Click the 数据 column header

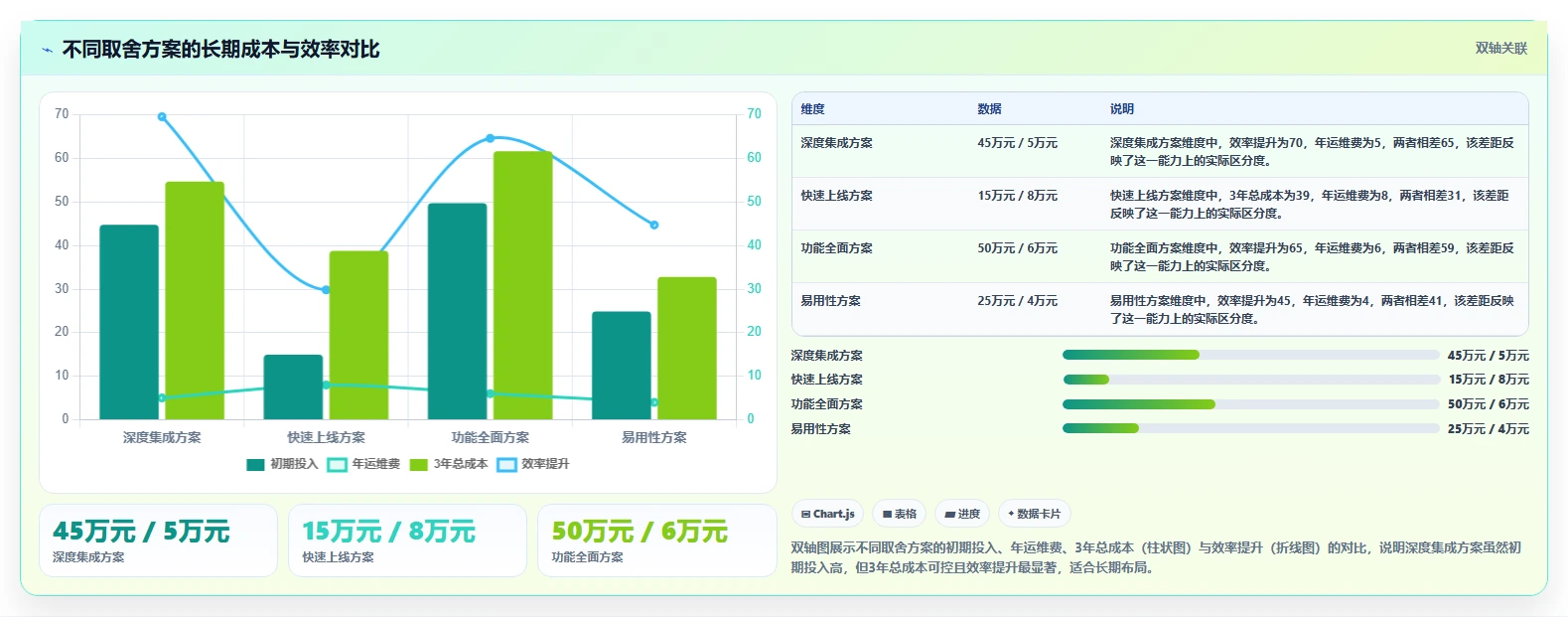(989, 109)
